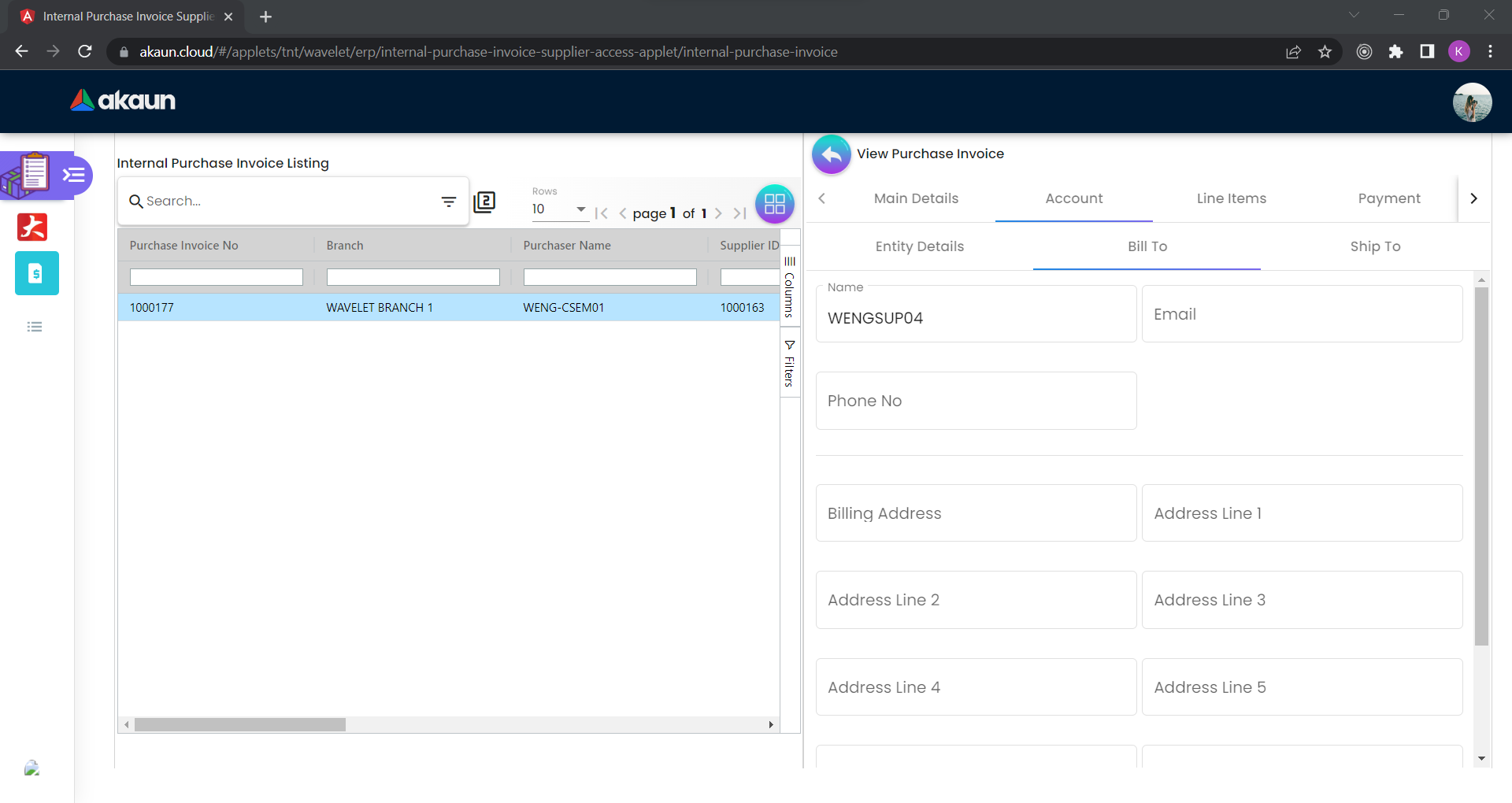The image size is (1512, 803).
Task: Select the teal invoice document sidebar icon
Action: click(x=36, y=273)
